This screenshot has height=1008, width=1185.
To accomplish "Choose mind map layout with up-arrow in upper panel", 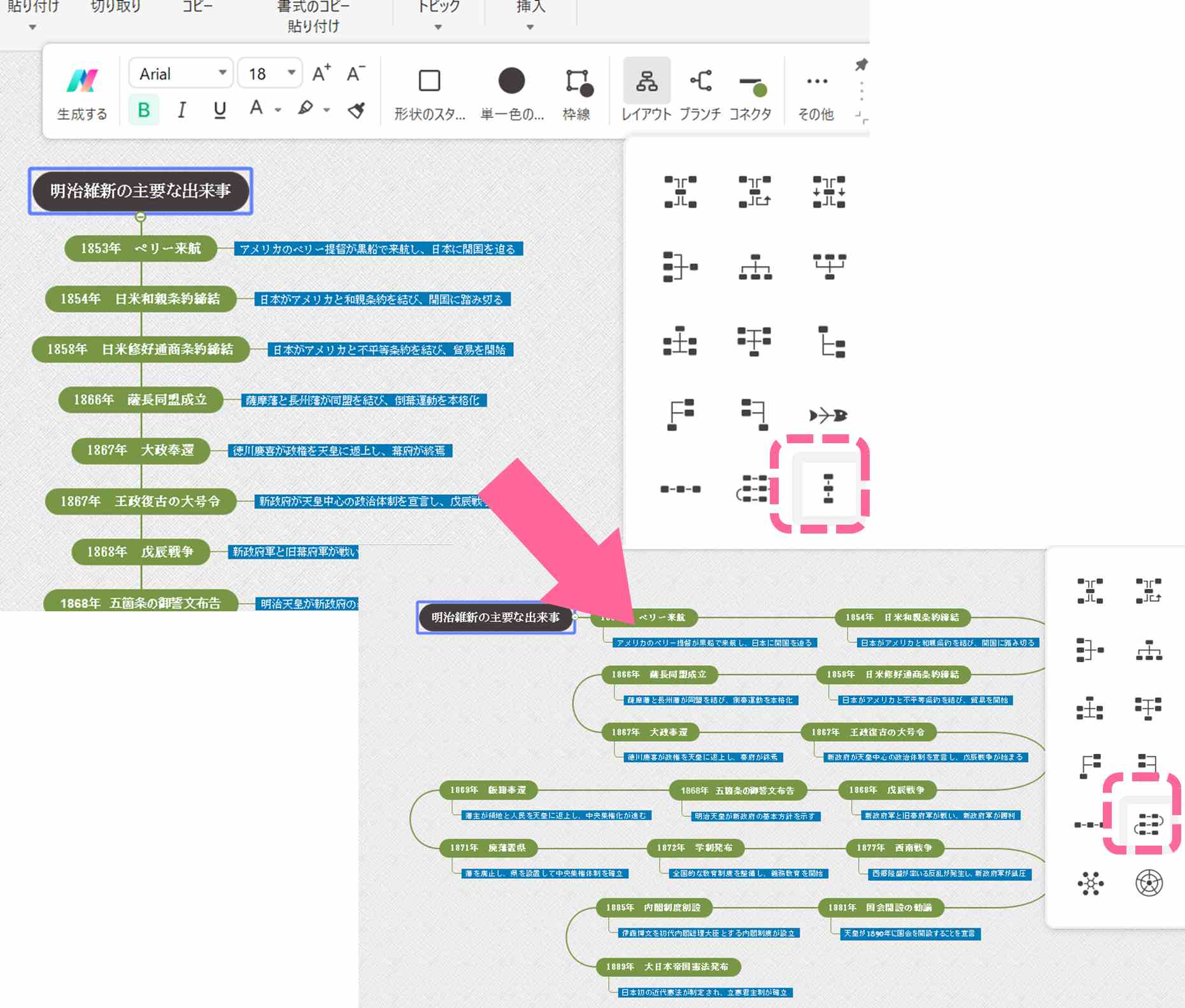I will (755, 192).
